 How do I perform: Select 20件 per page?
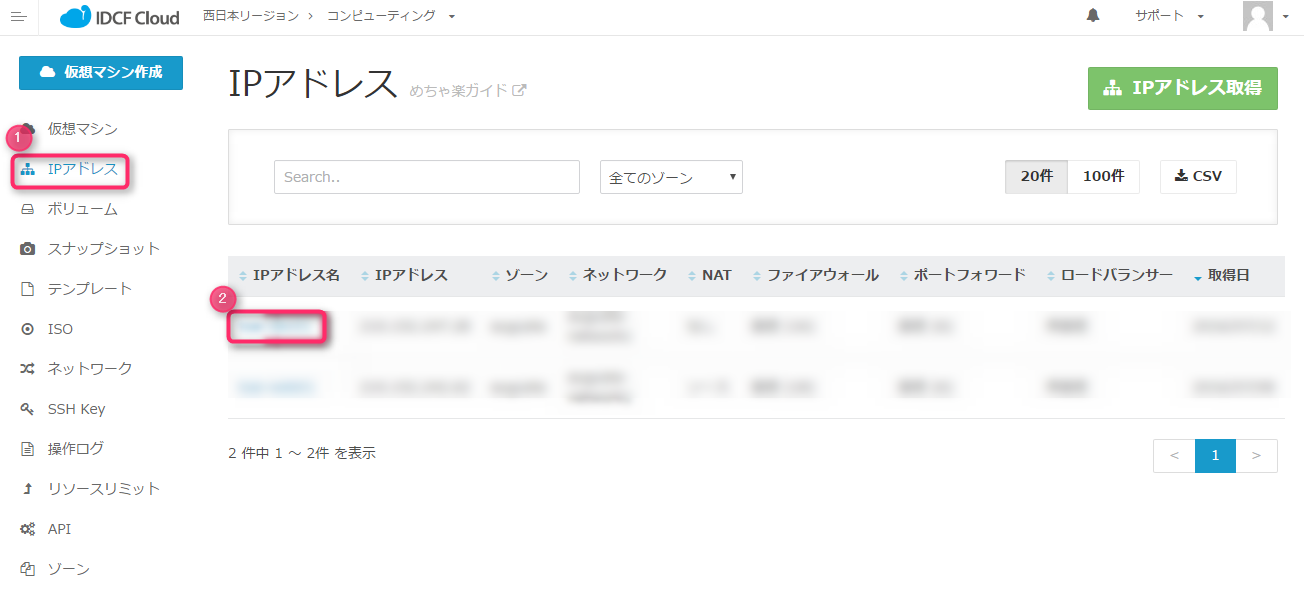tap(1037, 176)
